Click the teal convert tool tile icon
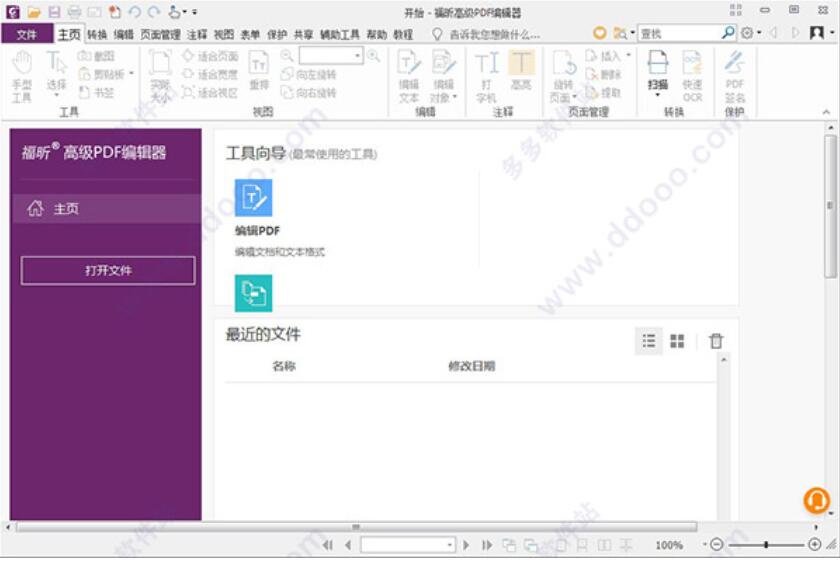840x561 pixels. (x=253, y=293)
